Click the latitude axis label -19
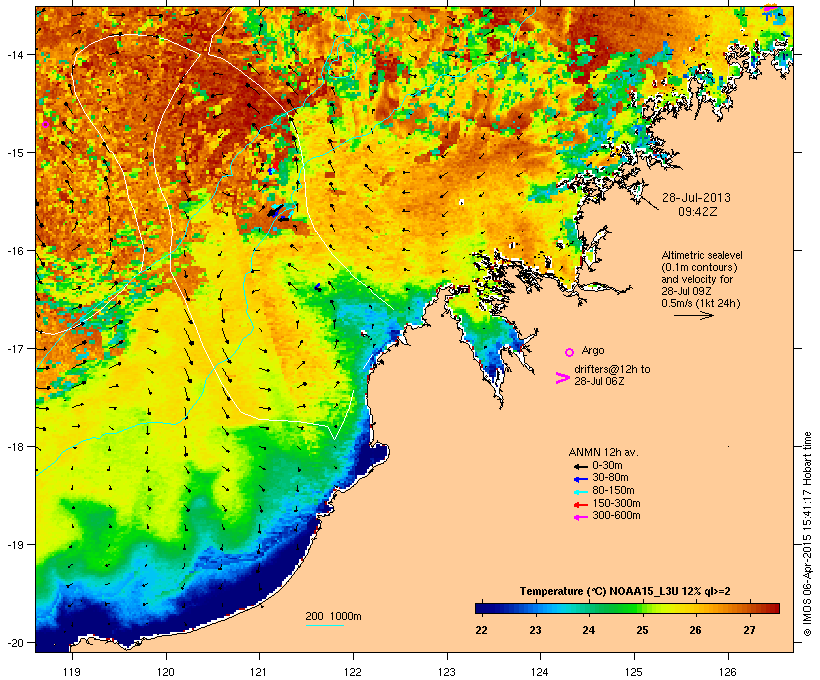The width and height of the screenshot is (820, 680). [14, 545]
